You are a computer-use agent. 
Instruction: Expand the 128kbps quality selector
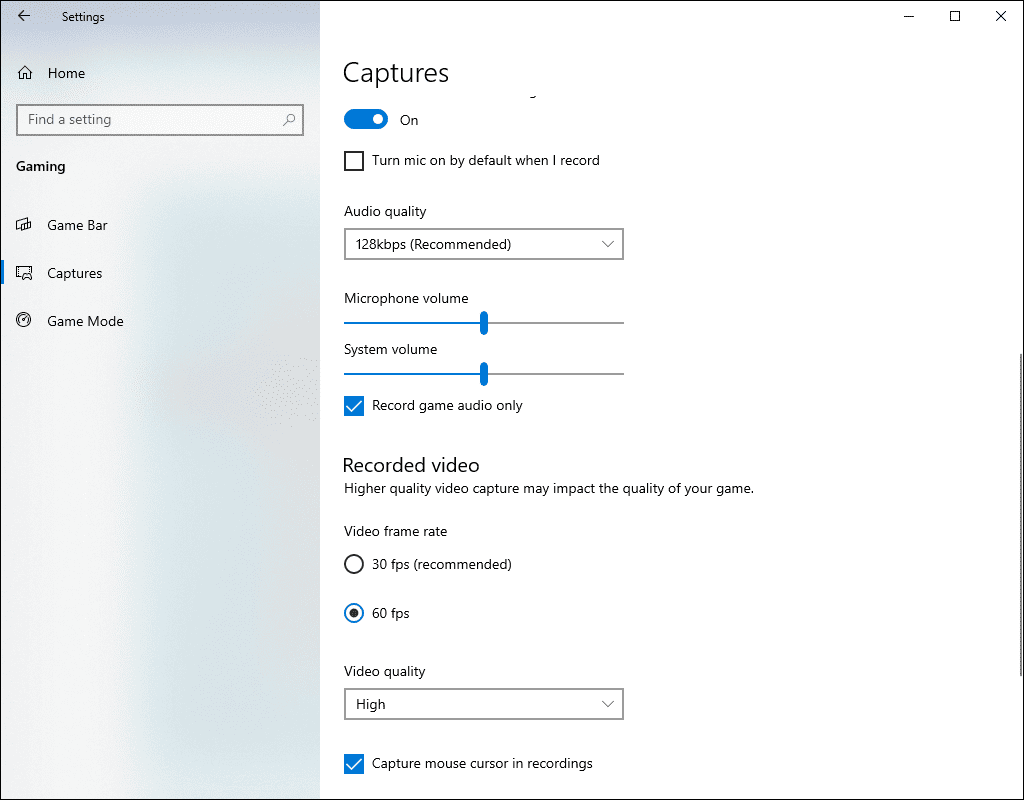pyautogui.click(x=607, y=244)
